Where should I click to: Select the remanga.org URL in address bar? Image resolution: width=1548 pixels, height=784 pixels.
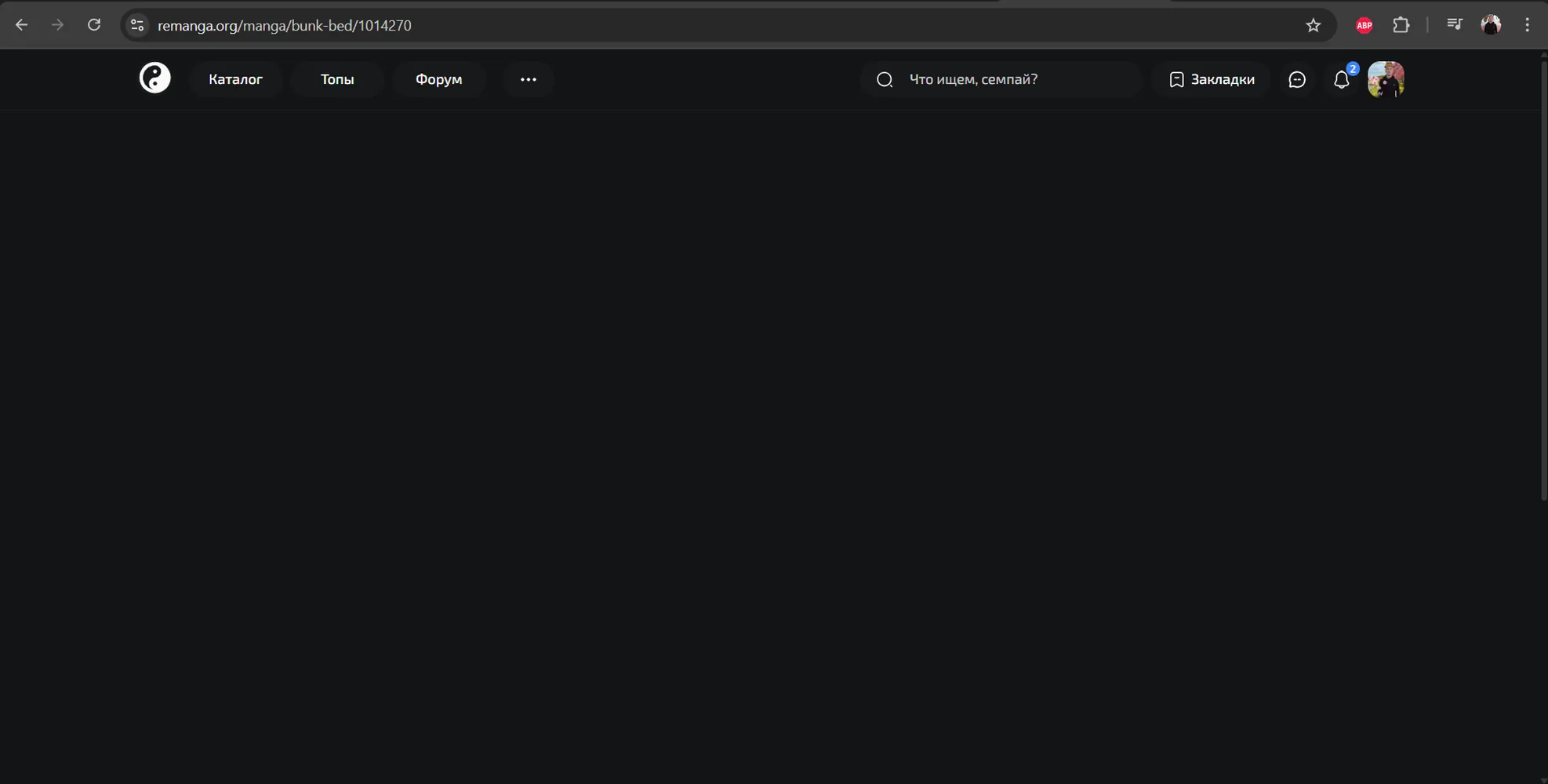click(284, 25)
